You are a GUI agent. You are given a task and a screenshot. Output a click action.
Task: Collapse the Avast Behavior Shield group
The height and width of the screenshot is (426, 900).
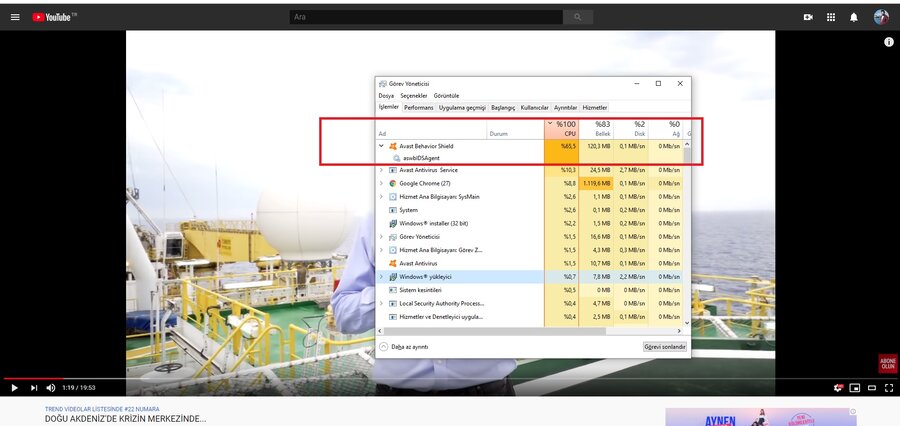(x=381, y=146)
